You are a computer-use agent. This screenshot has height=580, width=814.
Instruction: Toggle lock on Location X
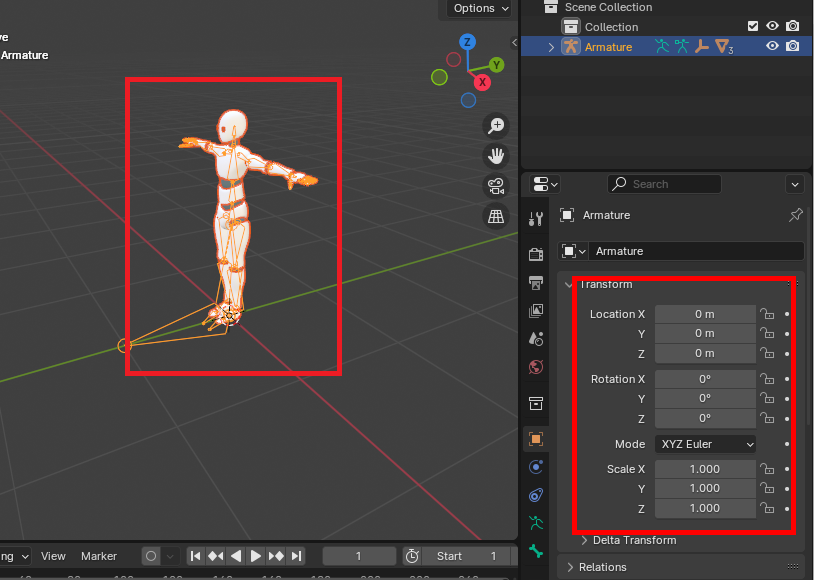coord(767,314)
